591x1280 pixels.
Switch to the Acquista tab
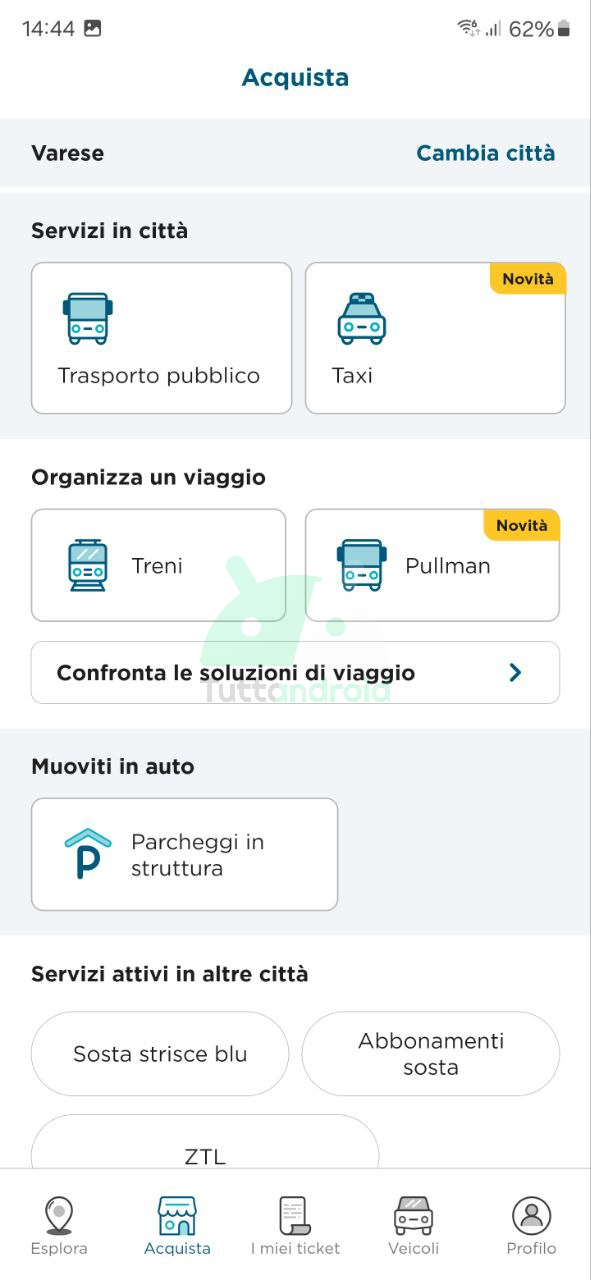[177, 1226]
